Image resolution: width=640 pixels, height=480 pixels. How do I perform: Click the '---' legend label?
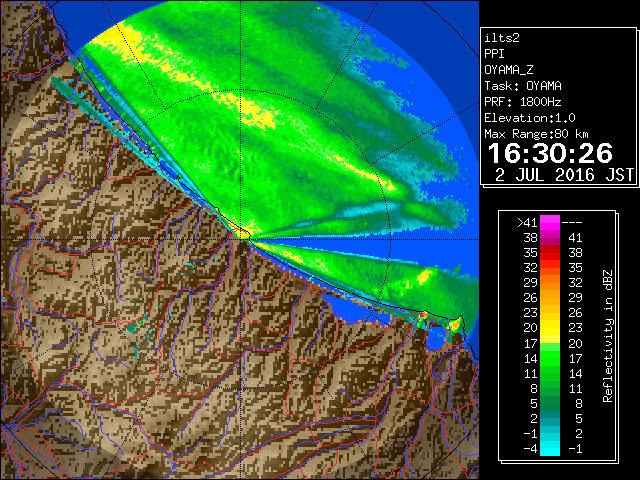[572, 223]
